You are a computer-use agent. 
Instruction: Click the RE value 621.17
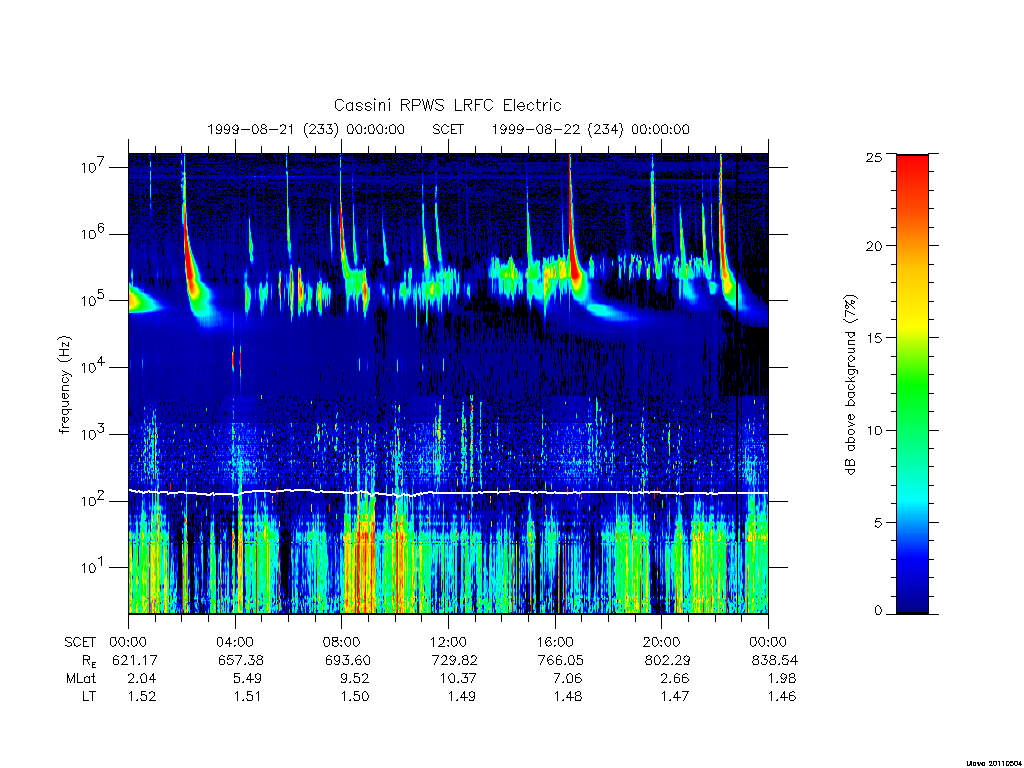(x=135, y=660)
